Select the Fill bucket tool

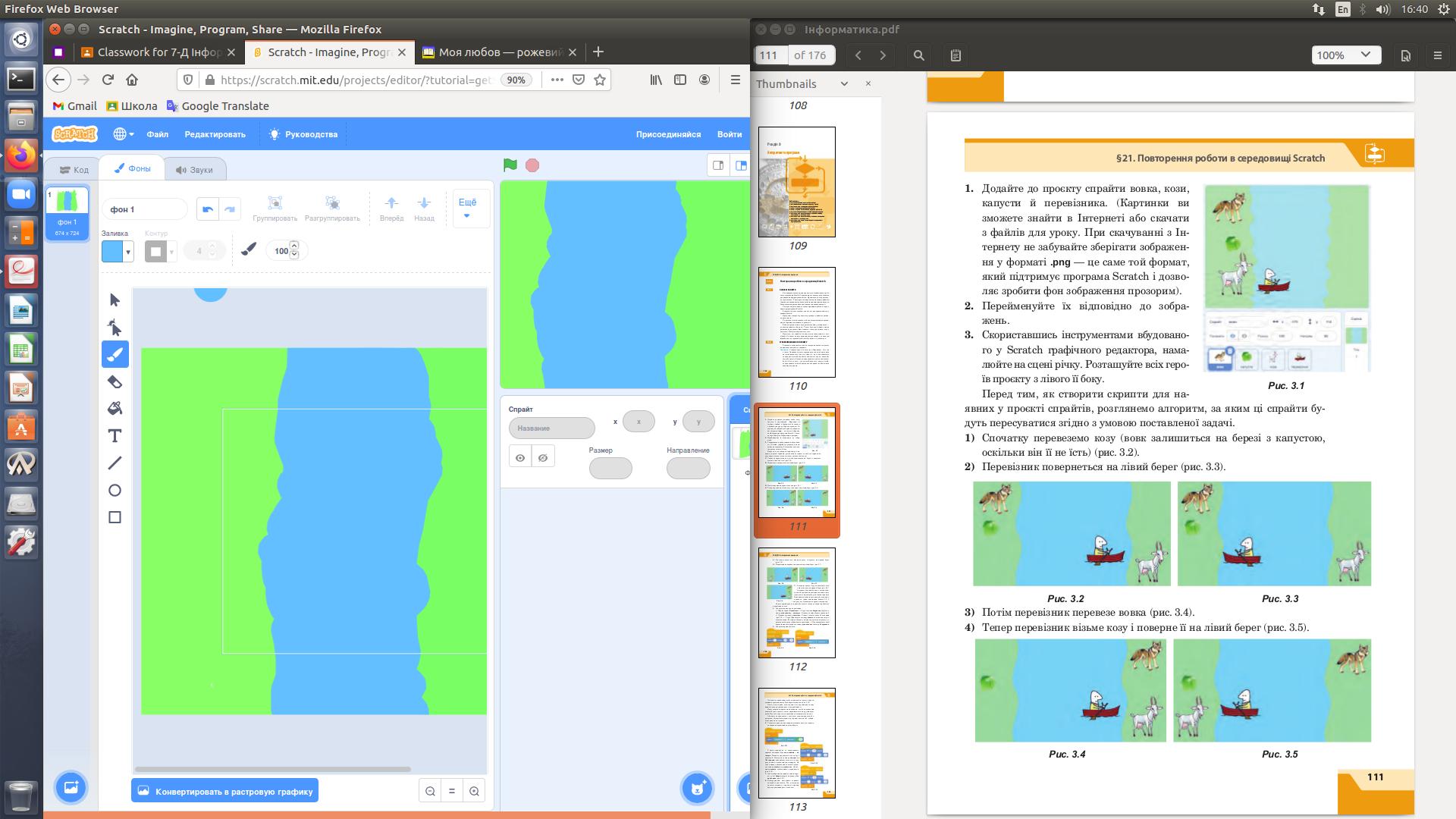(x=115, y=409)
